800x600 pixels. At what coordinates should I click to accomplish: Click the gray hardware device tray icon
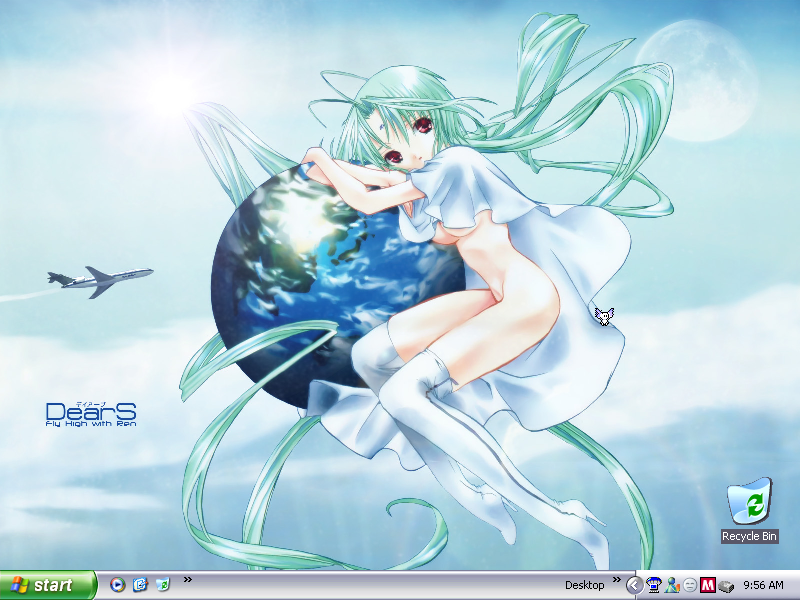pos(726,585)
